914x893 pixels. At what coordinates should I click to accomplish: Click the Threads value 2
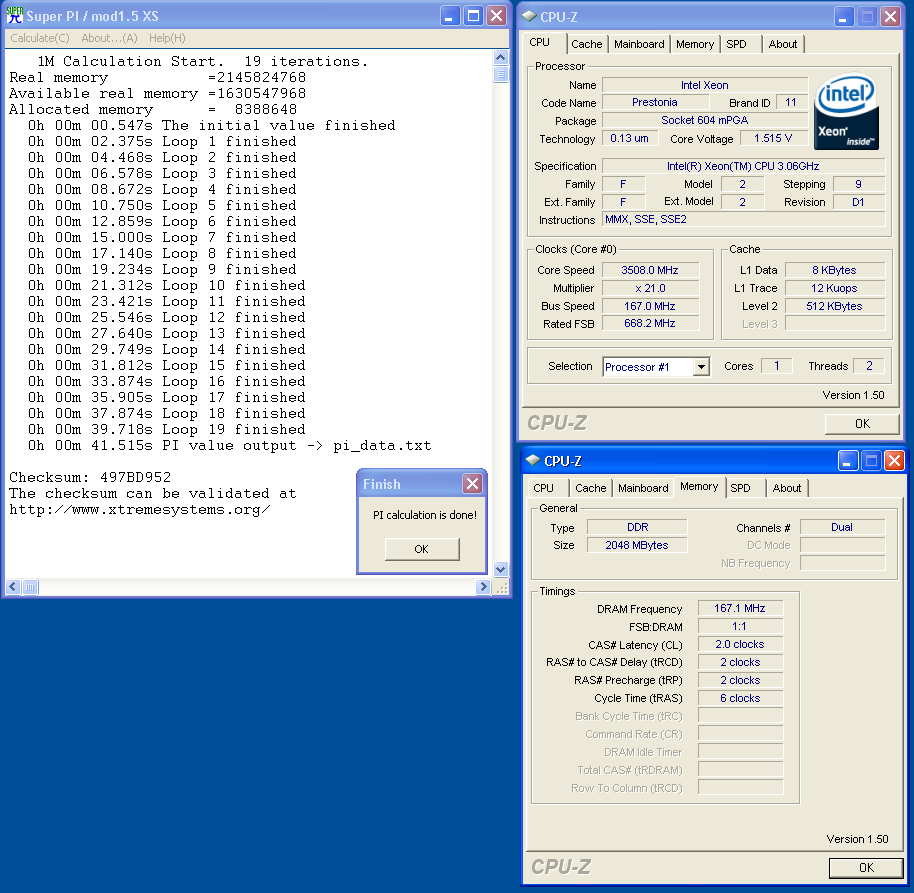[869, 366]
